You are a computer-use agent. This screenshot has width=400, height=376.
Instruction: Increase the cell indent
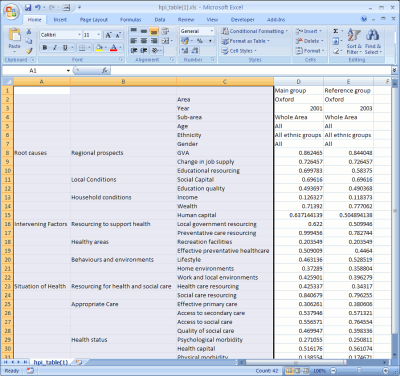click(x=144, y=51)
